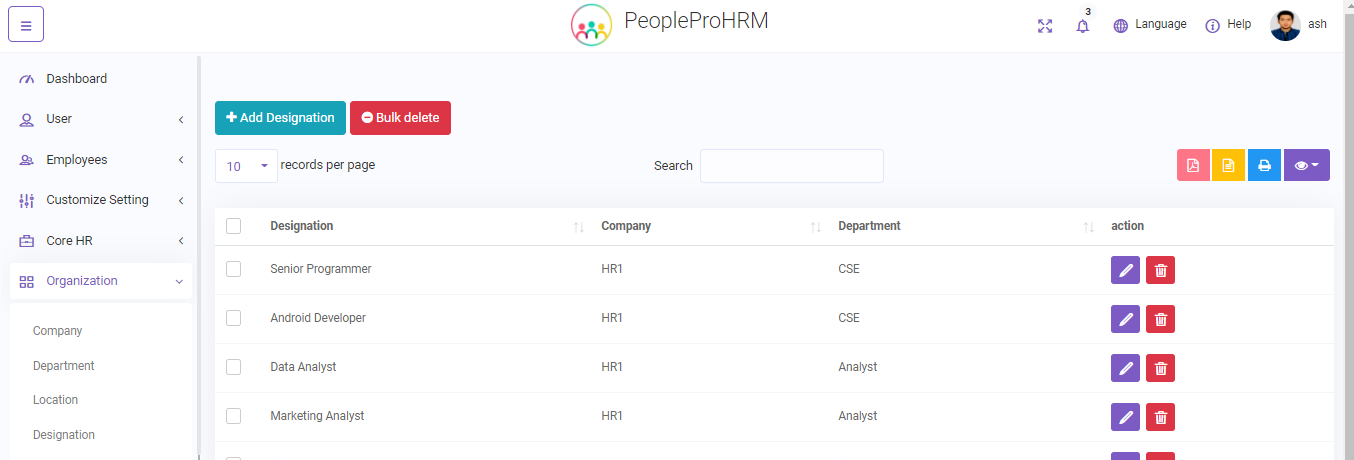
Task: Open the notifications bell icon
Action: [x=1082, y=26]
